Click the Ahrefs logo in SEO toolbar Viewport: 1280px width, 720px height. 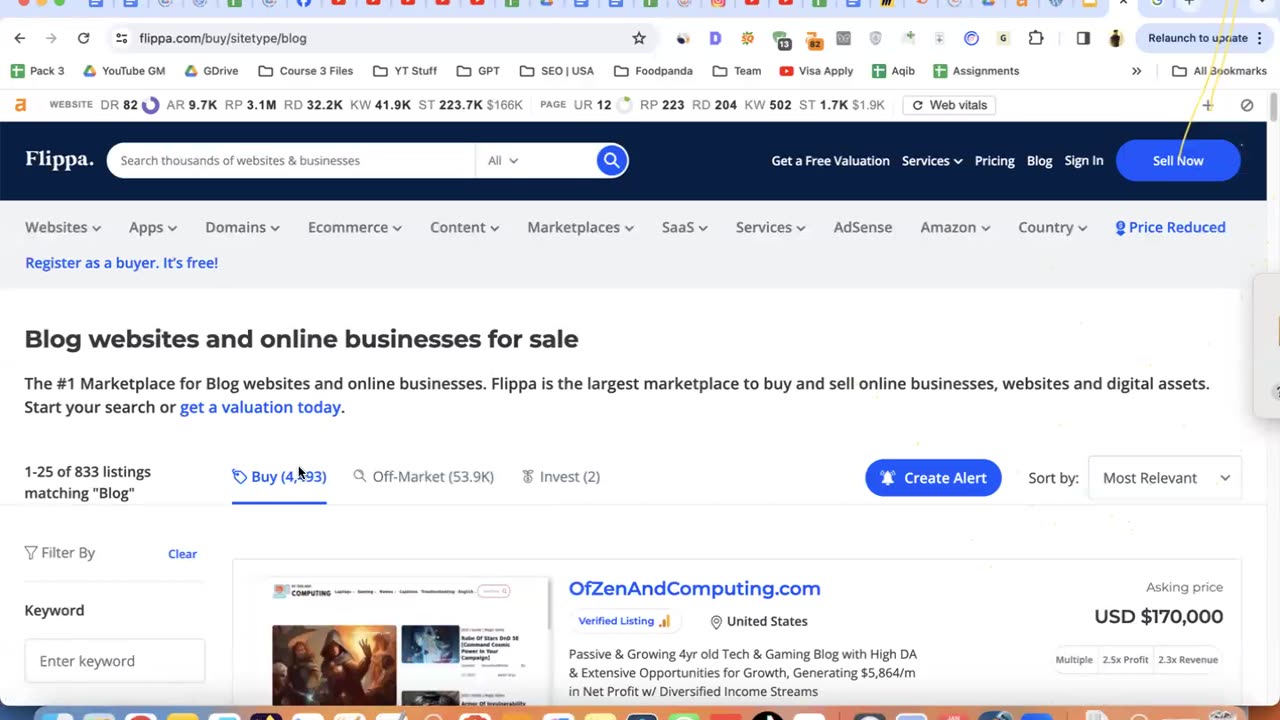tap(21, 105)
